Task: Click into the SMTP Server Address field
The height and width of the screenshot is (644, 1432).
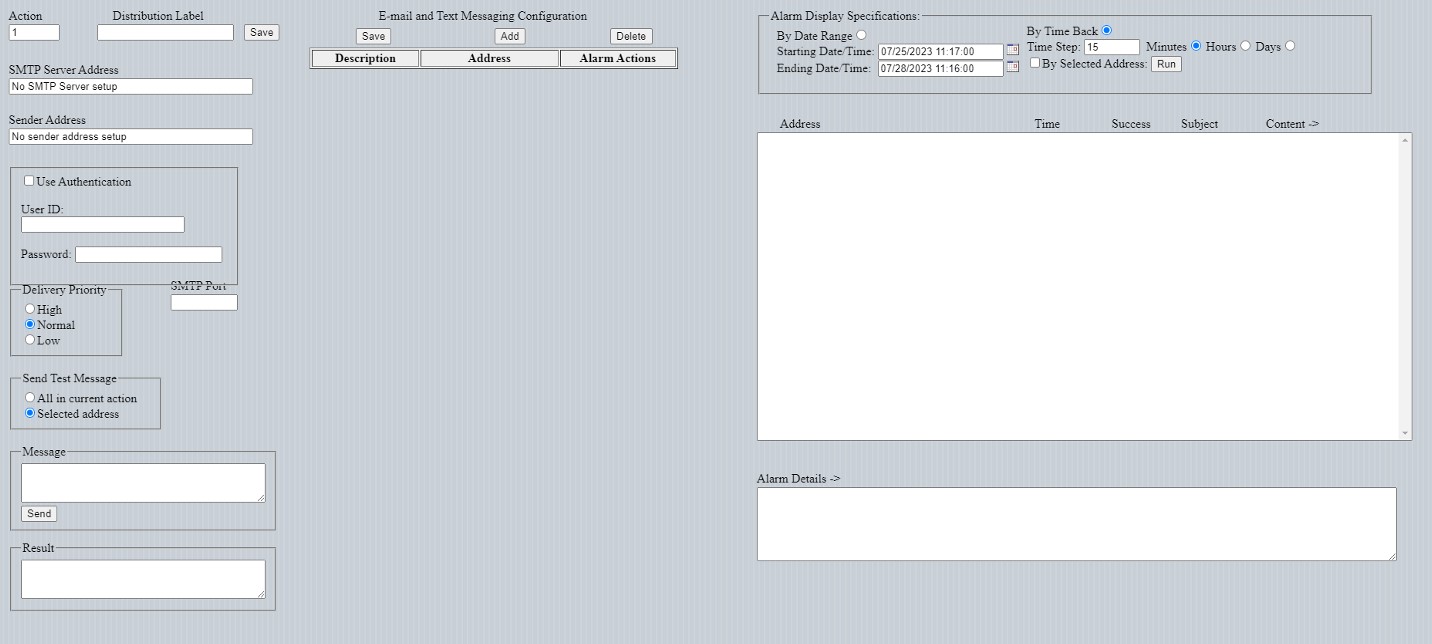Action: point(130,87)
